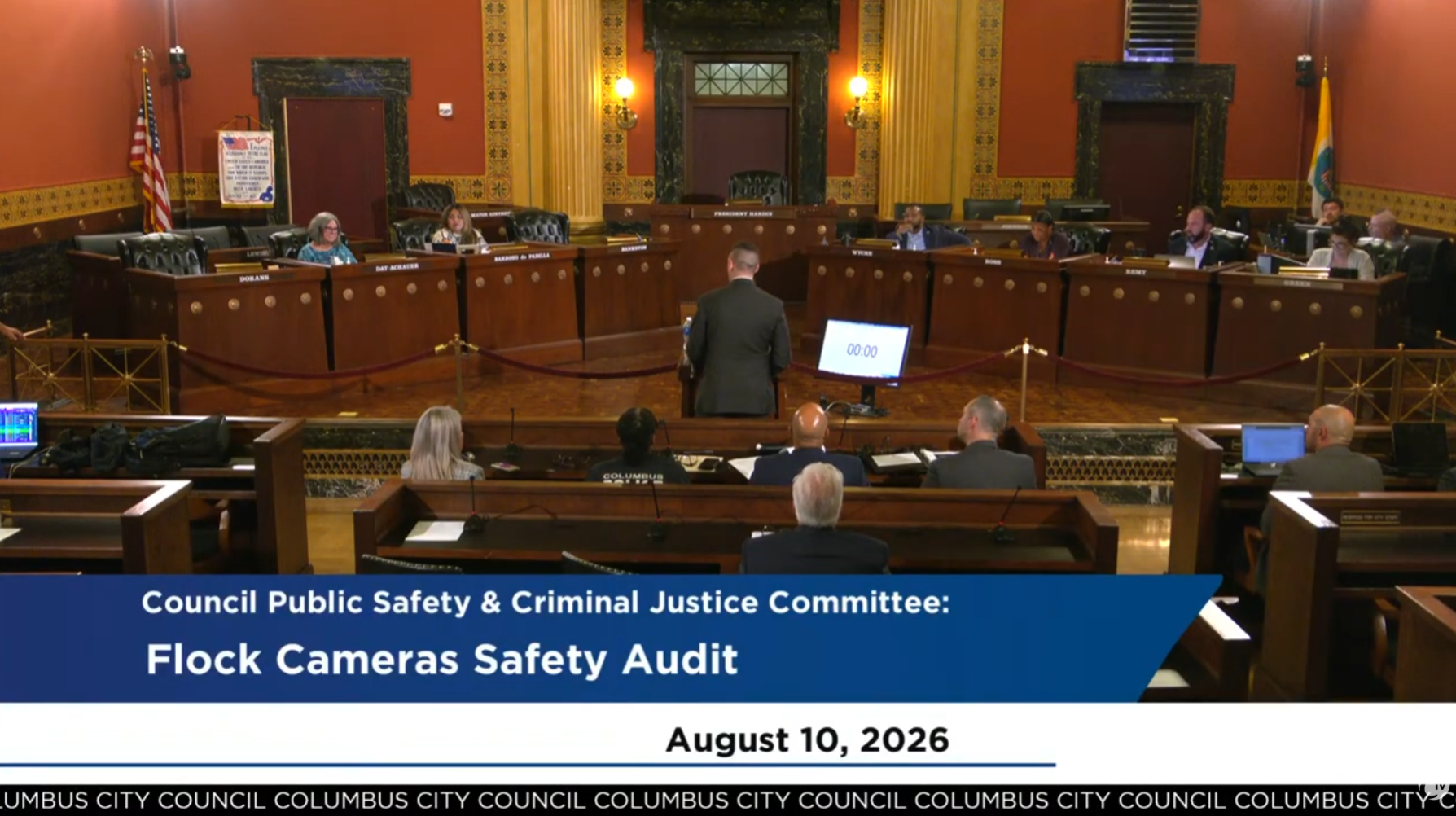Point at the "BARROSO de PADILLA" nameplate
The width and height of the screenshot is (1456, 816).
(x=521, y=257)
